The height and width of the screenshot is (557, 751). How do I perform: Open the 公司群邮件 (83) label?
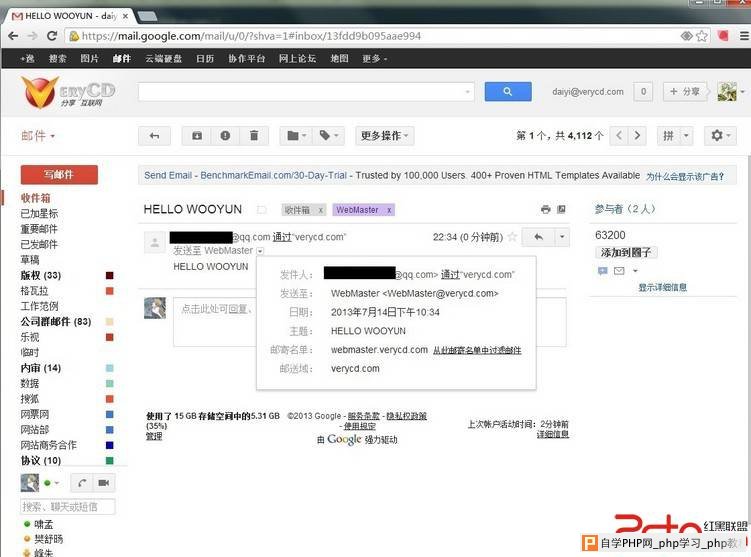click(x=56, y=321)
